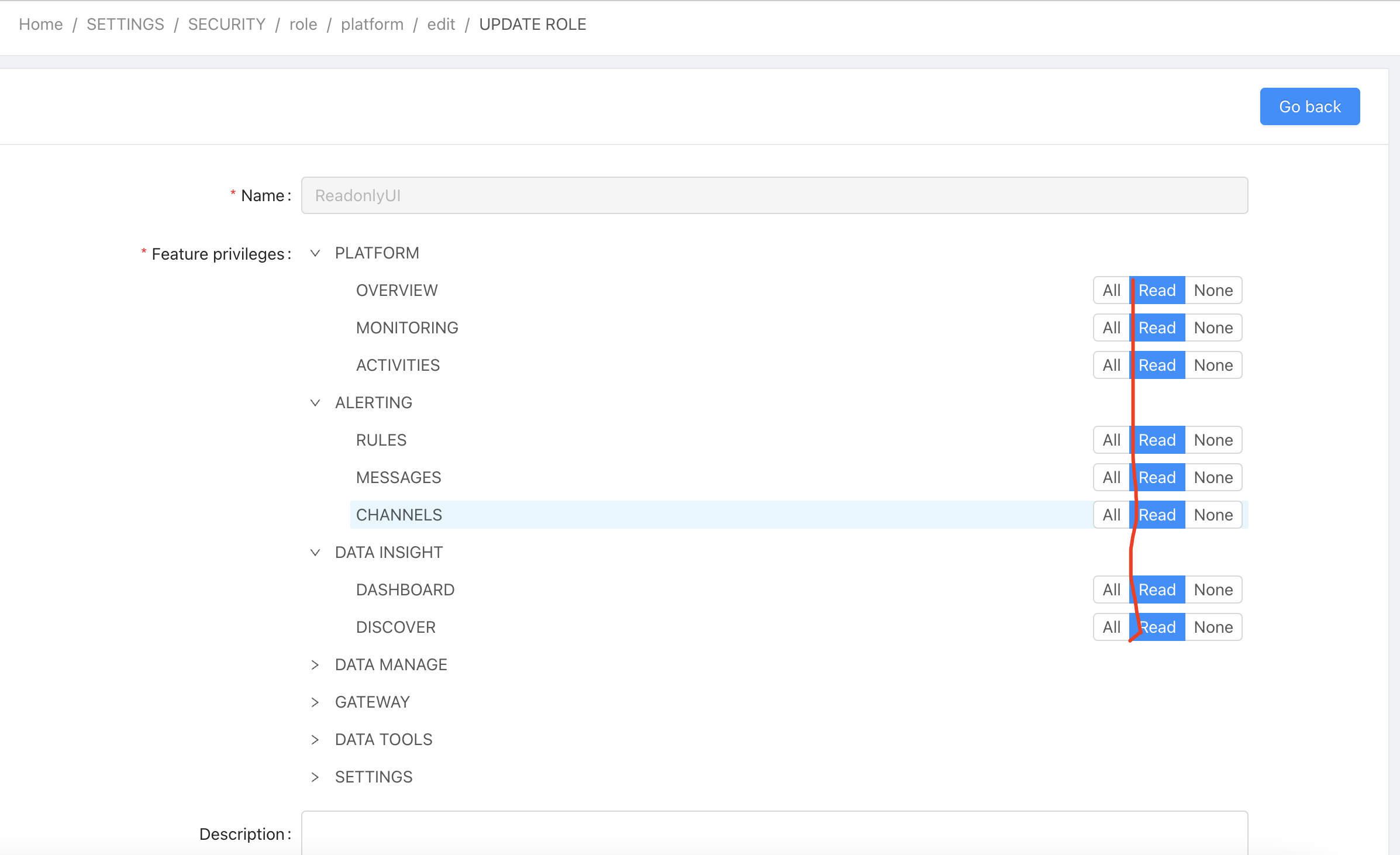Set MONITORING privilege to None
The image size is (1400, 855).
(x=1213, y=327)
